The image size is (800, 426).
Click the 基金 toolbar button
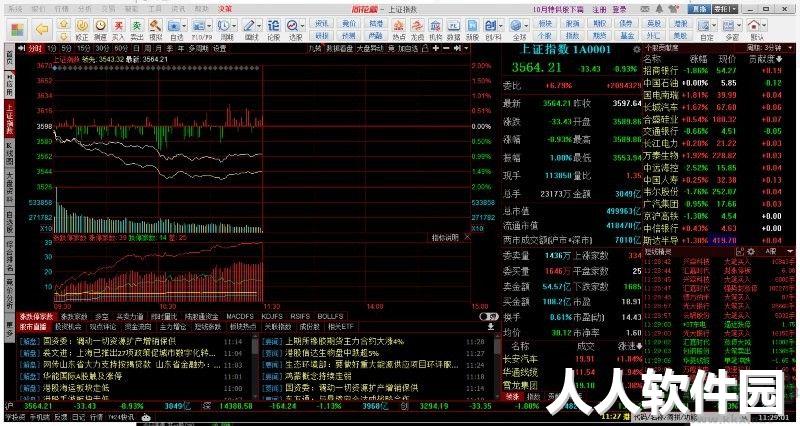coord(627,36)
